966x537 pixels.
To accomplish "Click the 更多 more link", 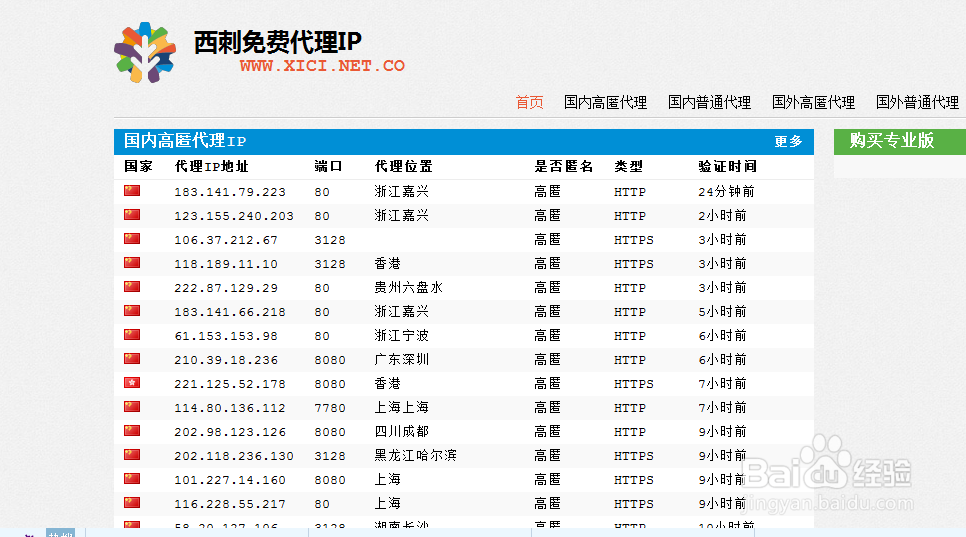I will click(788, 142).
